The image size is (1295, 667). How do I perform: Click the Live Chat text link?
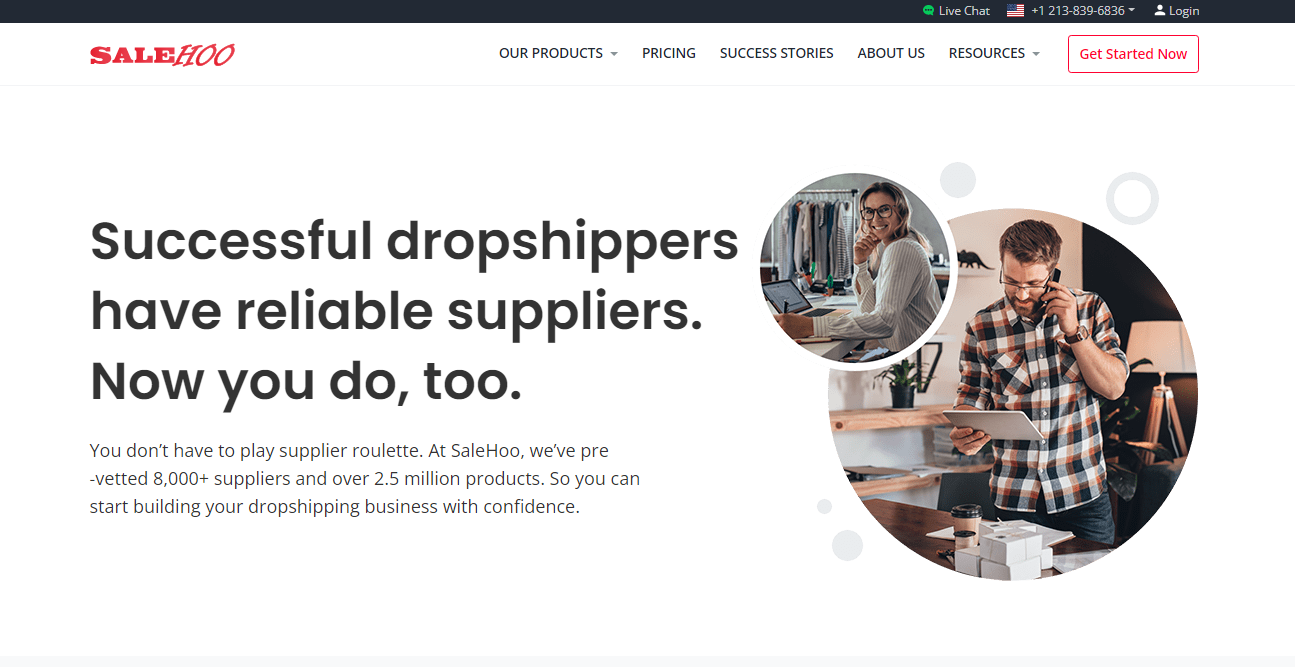(x=964, y=11)
